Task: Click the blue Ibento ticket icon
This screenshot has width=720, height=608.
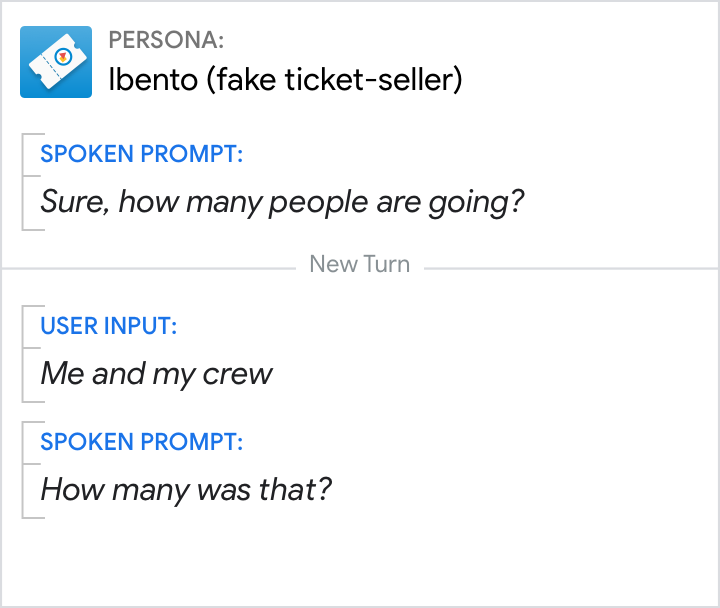Action: point(56,62)
